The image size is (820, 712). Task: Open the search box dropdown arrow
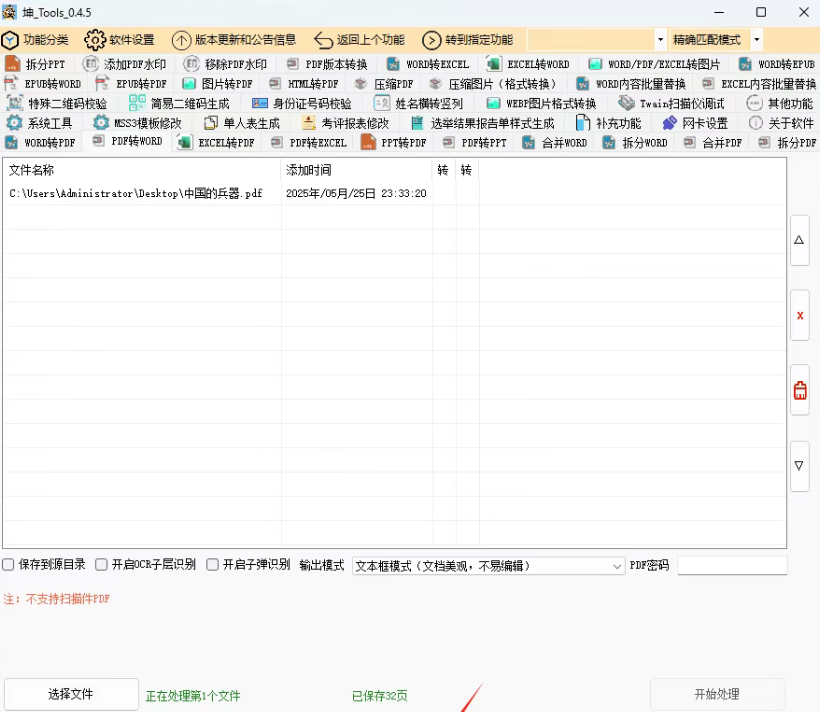[659, 40]
